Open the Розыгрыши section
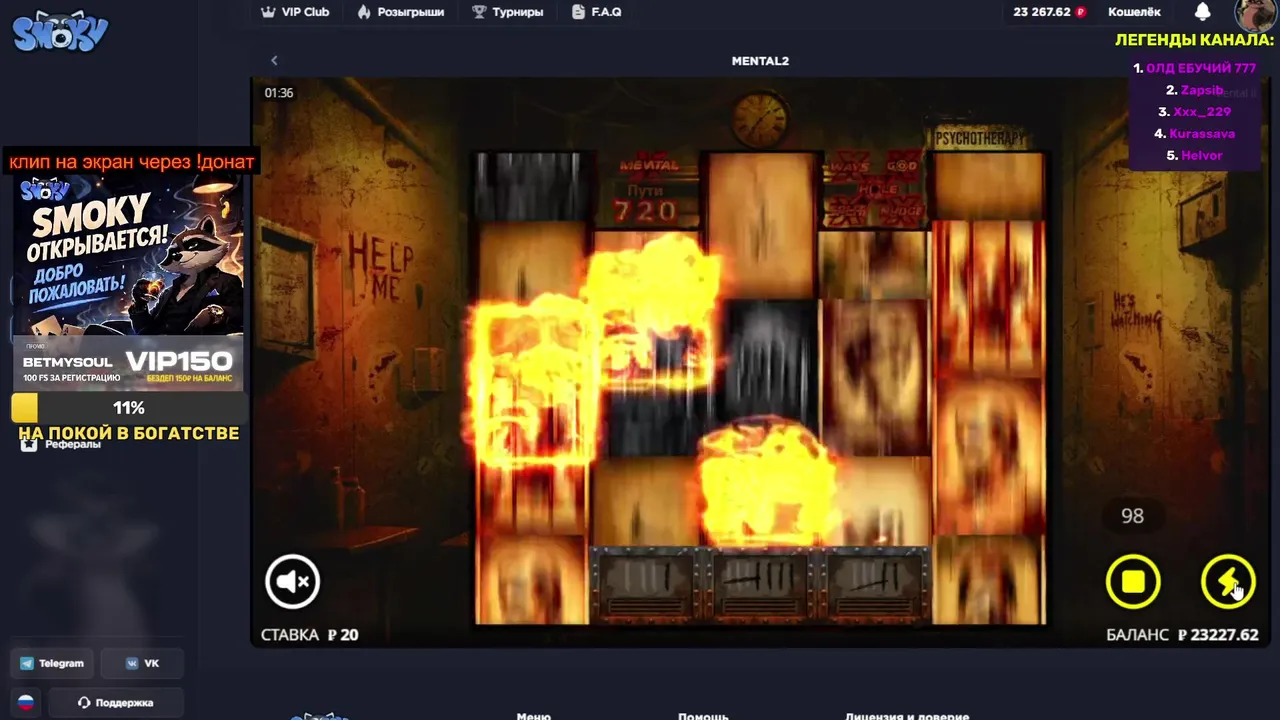 click(400, 12)
